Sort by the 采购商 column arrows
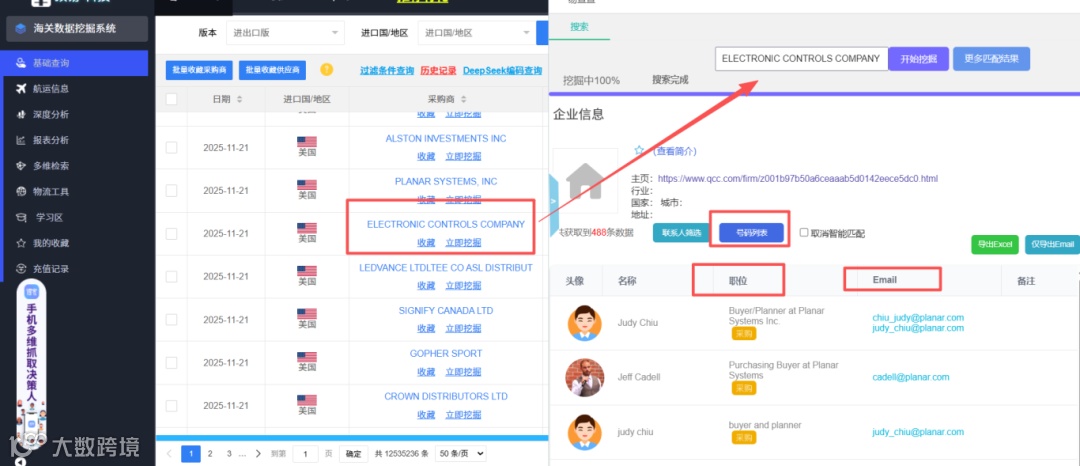This screenshot has width=1080, height=466. [x=466, y=100]
